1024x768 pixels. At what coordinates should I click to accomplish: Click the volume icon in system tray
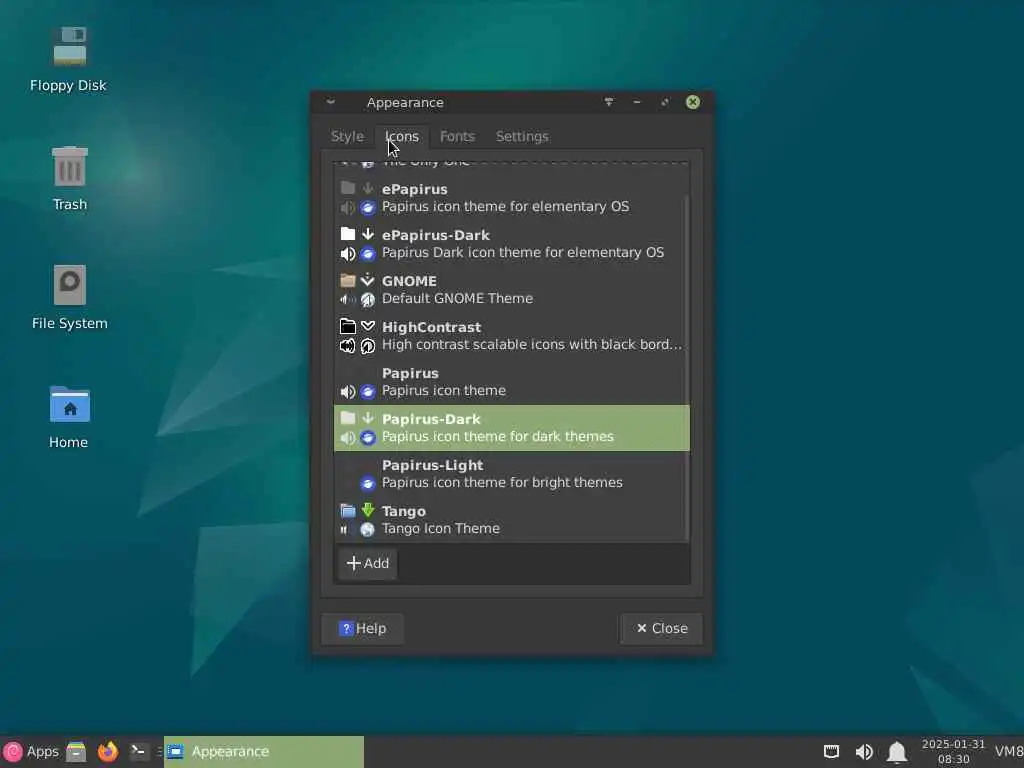[864, 752]
